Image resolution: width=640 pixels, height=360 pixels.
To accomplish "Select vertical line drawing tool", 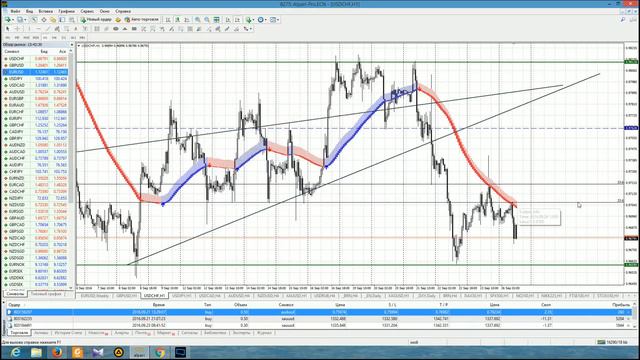I will [29, 29].
